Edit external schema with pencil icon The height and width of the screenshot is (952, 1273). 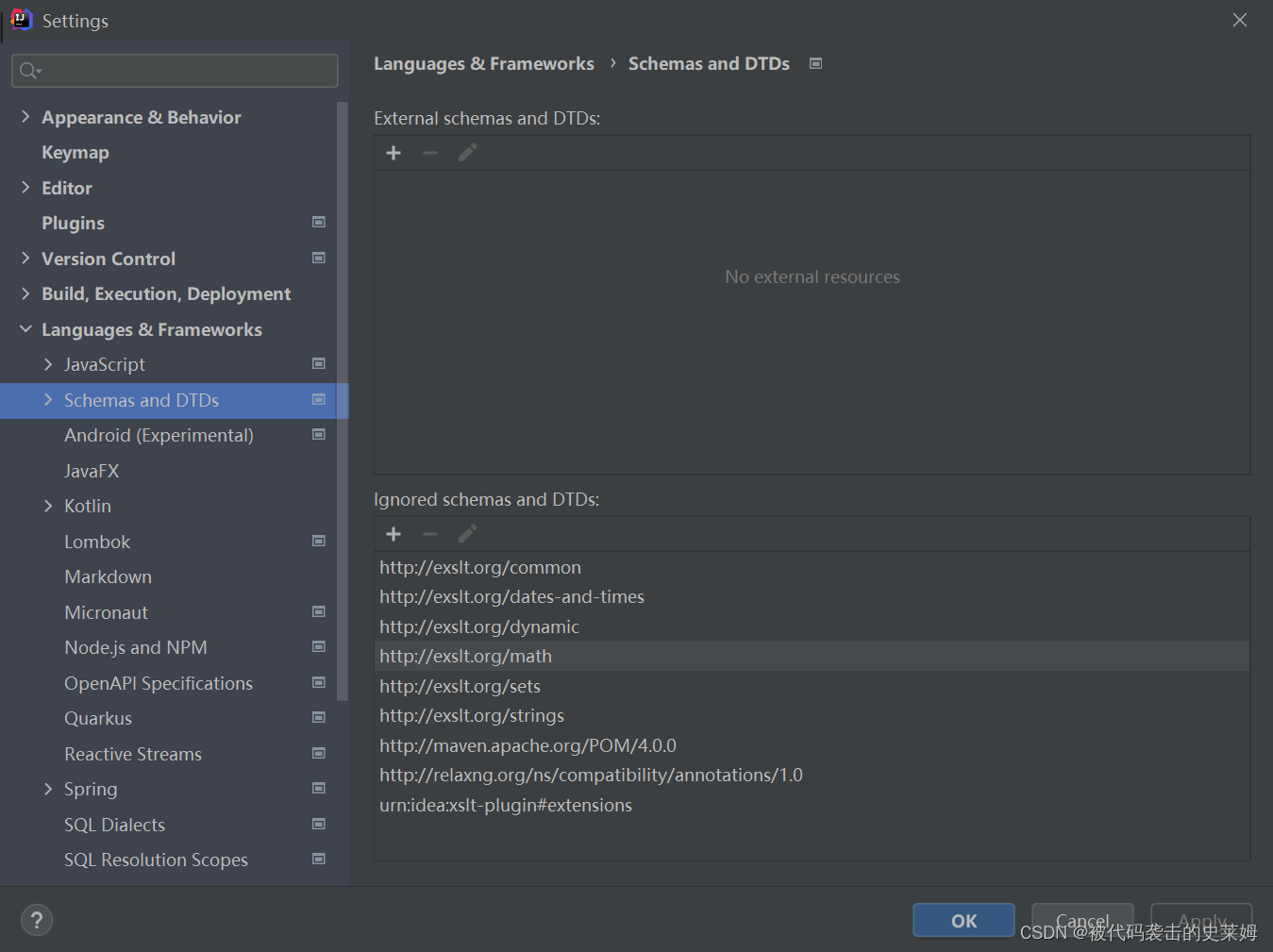click(x=467, y=153)
